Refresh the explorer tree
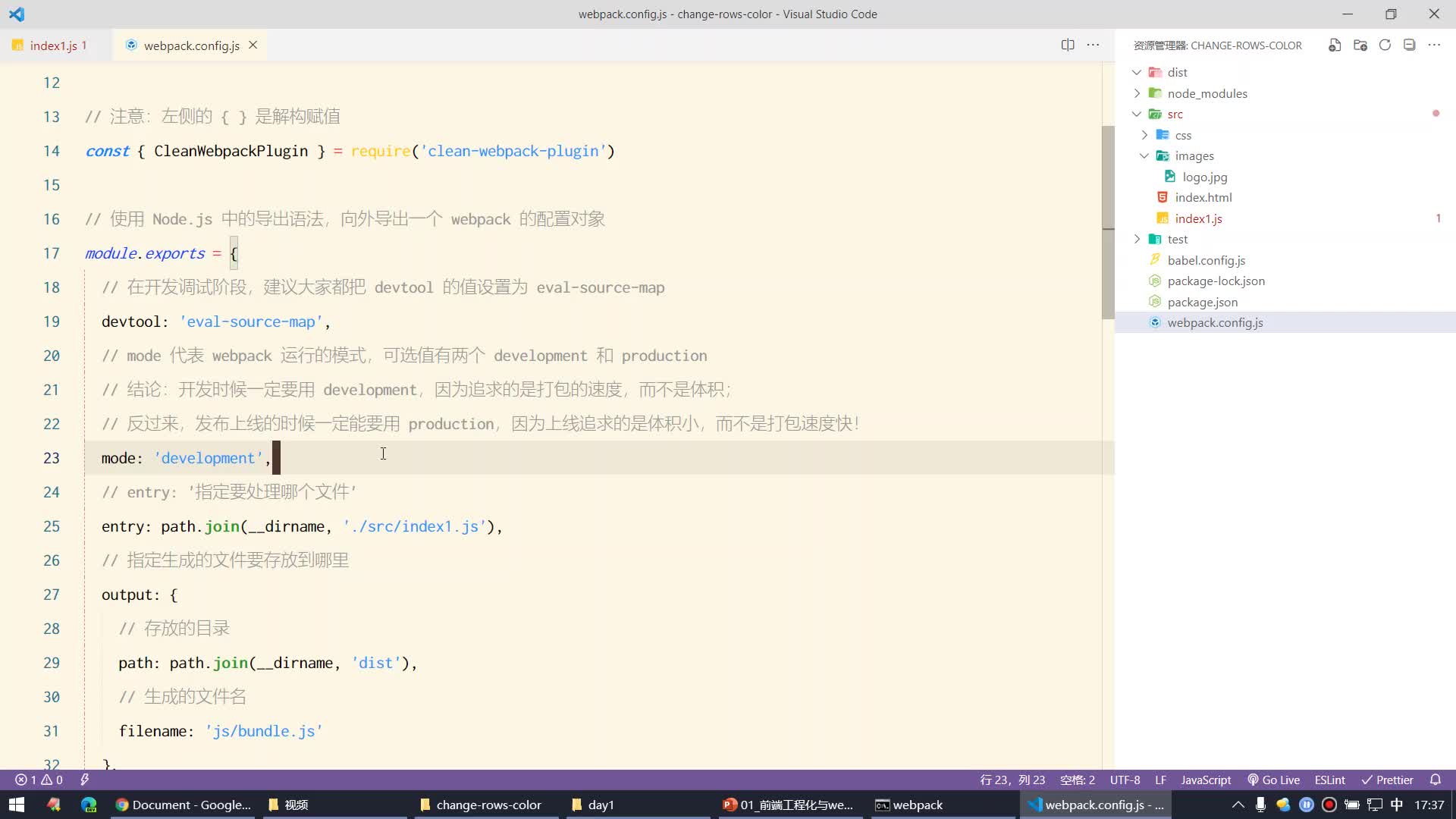The height and width of the screenshot is (819, 1456). tap(1385, 45)
